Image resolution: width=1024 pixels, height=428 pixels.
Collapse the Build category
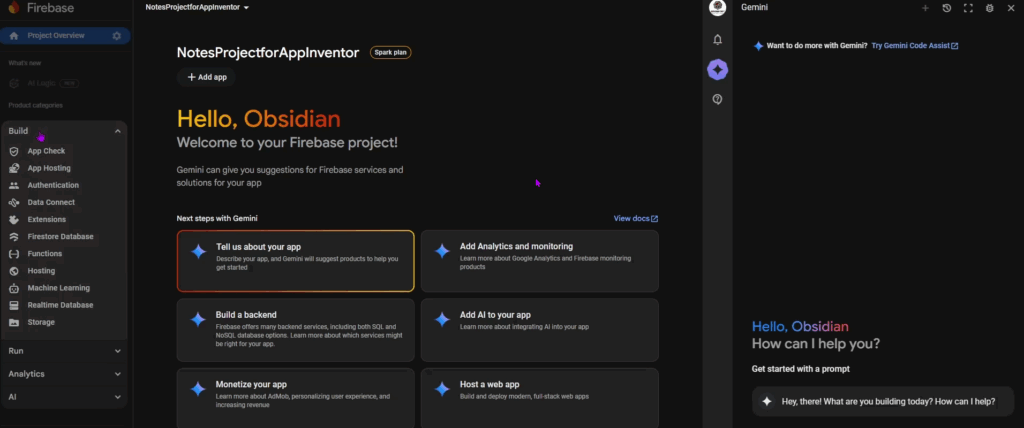(117, 131)
